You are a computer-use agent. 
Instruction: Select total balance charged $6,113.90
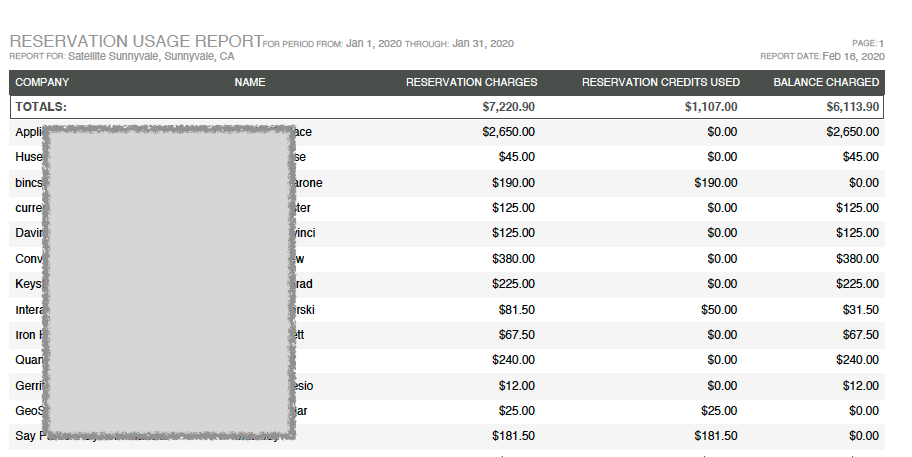(x=853, y=107)
